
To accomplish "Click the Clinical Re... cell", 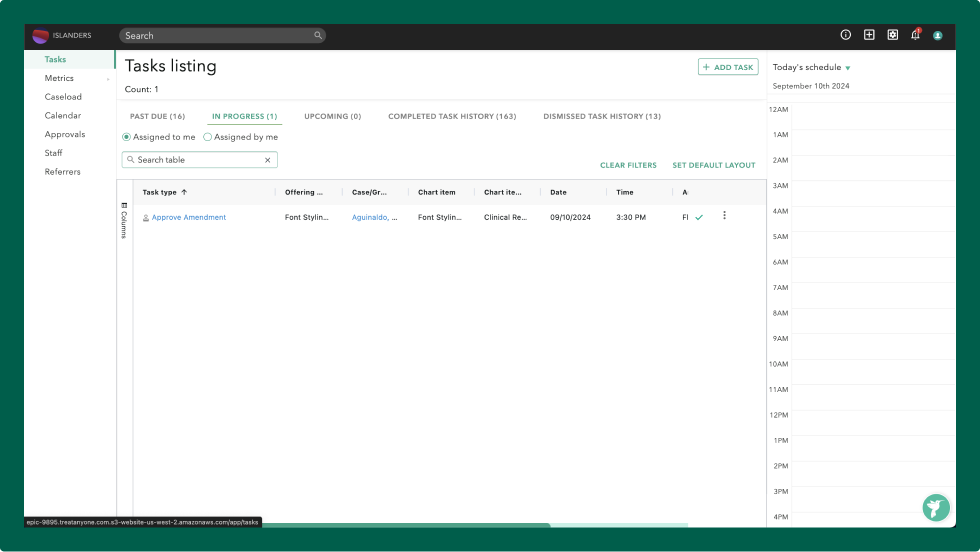I will (x=505, y=218).
